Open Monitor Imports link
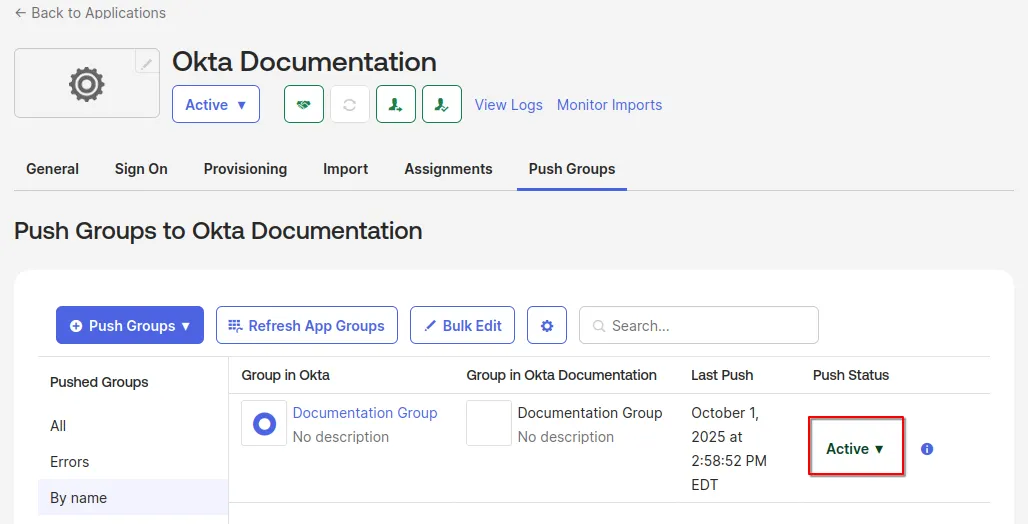1028x524 pixels. point(609,105)
